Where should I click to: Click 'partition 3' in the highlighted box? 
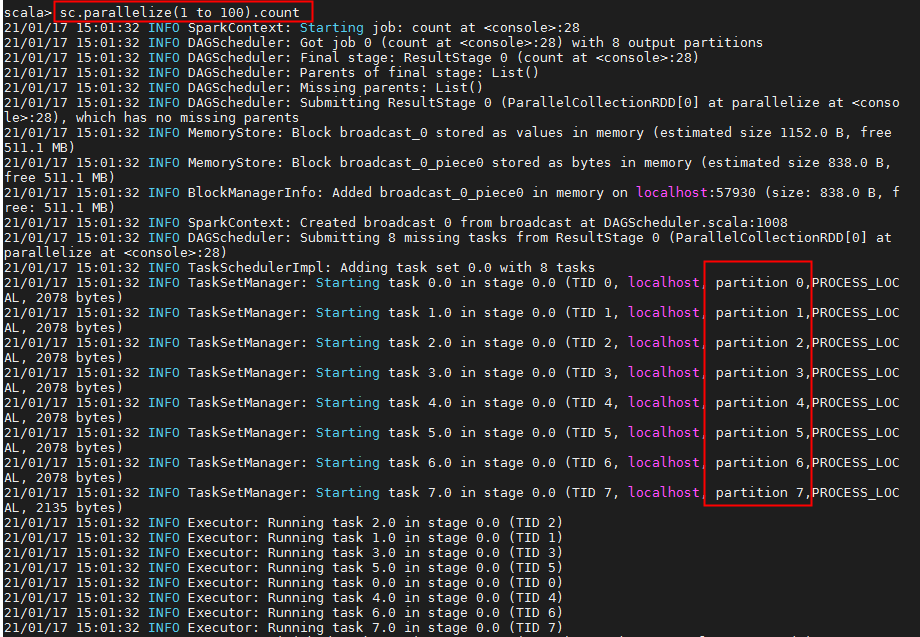point(759,372)
